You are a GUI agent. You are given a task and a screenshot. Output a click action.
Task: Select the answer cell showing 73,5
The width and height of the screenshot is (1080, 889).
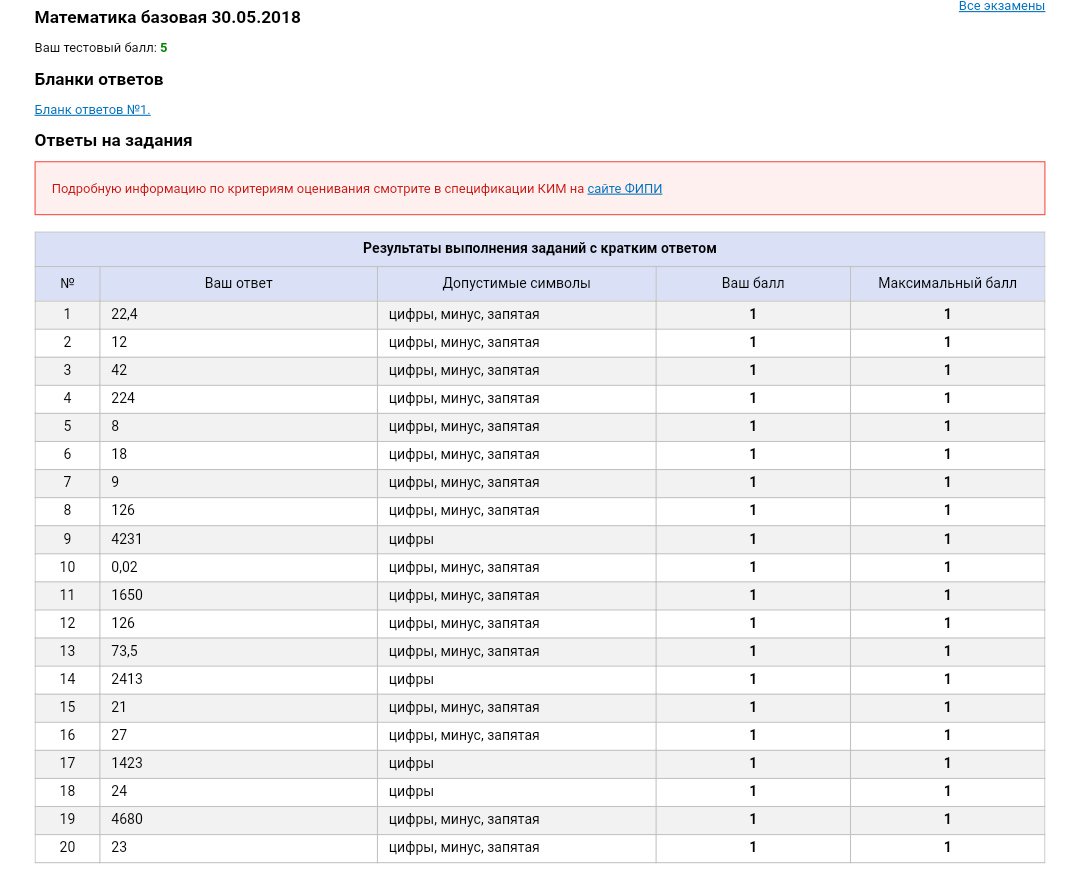pyautogui.click(x=238, y=651)
